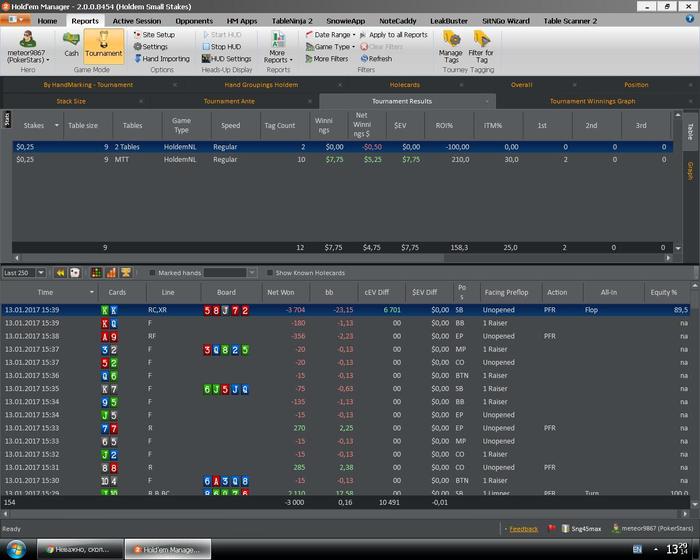Toggle the Marked hands checkbox
Image resolution: width=700 pixels, height=560 pixels.
[x=152, y=272]
